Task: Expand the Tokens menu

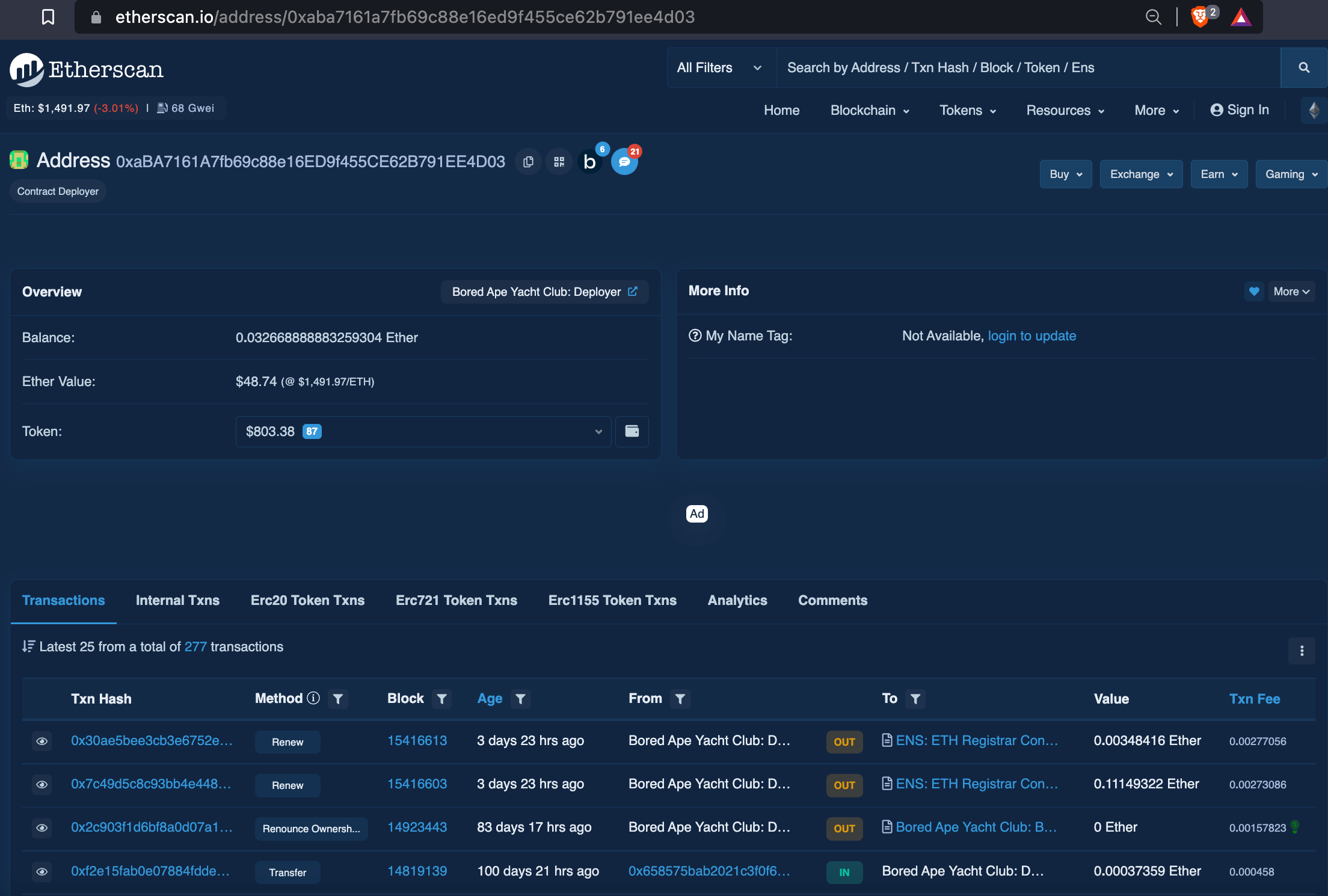Action: pyautogui.click(x=968, y=111)
